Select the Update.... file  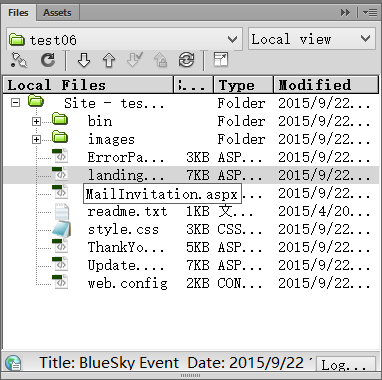click(126, 265)
